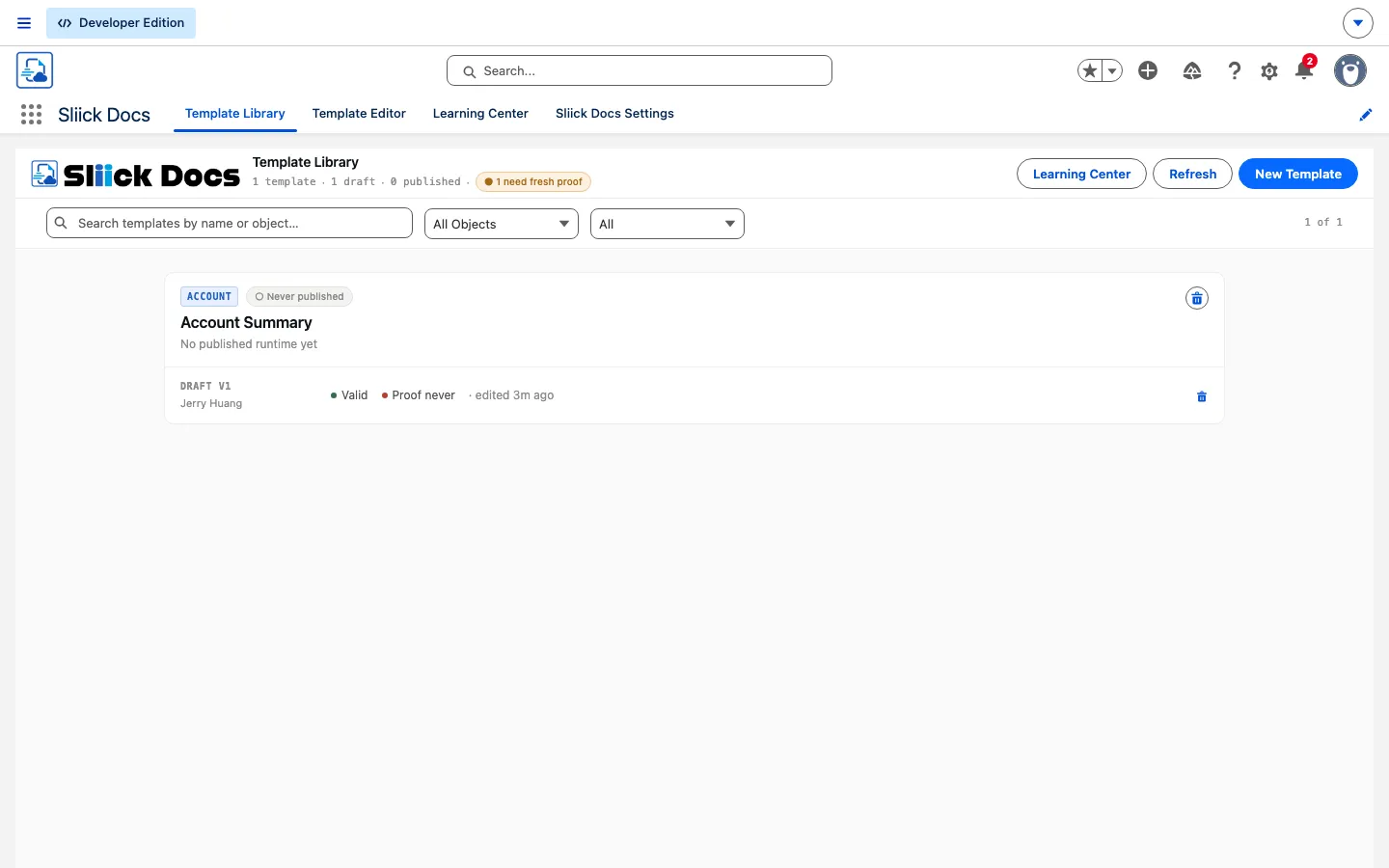The image size is (1389, 868).
Task: Delete the Draft V1 row trash icon
Action: point(1202,396)
